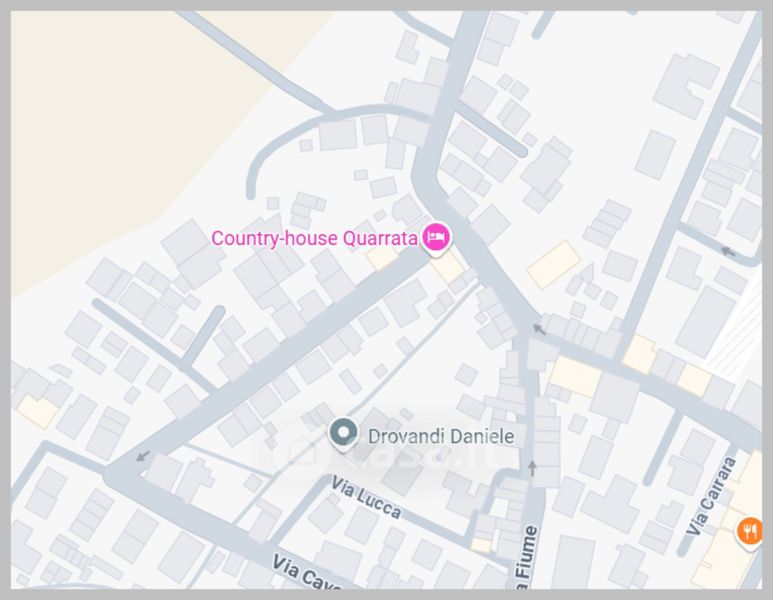Select the yellow building at the far left map edge
773x600 pixels.
click(38, 411)
